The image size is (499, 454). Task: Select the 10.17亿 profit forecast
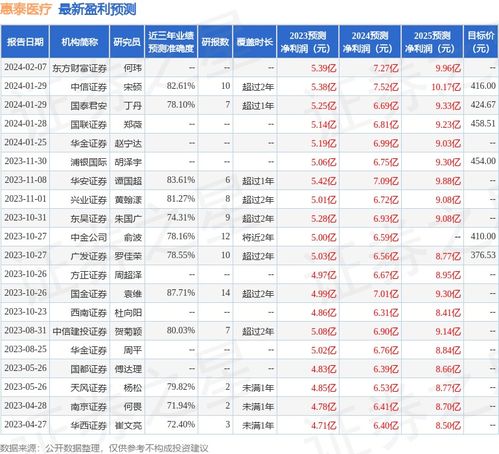click(x=446, y=87)
